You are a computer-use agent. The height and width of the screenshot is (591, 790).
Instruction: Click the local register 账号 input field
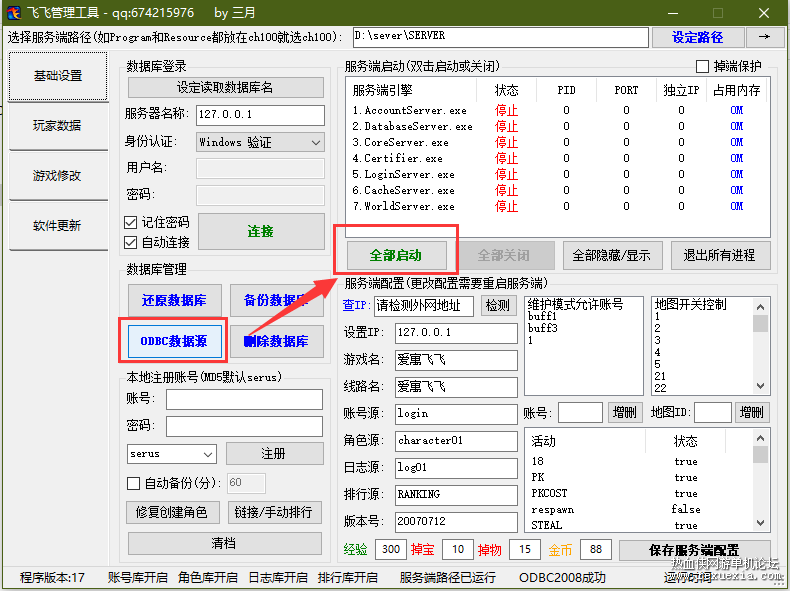[244, 399]
